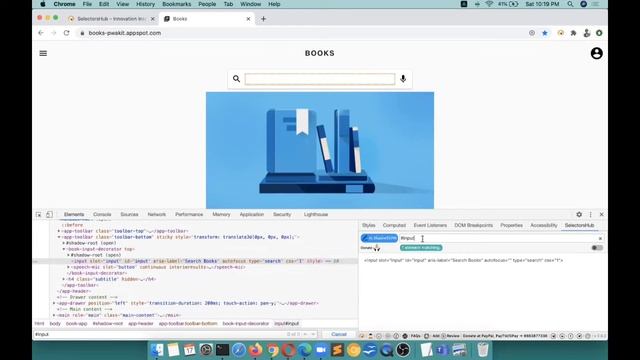Expand the app-toolbar toolbar-top node
This screenshot has width=640, height=360.
(59, 231)
